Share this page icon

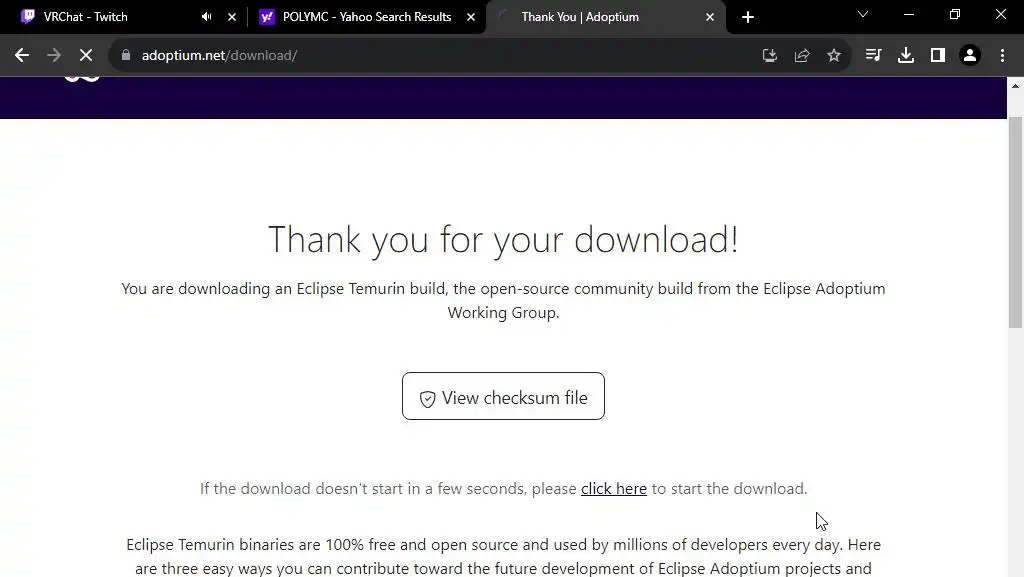pyautogui.click(x=802, y=55)
